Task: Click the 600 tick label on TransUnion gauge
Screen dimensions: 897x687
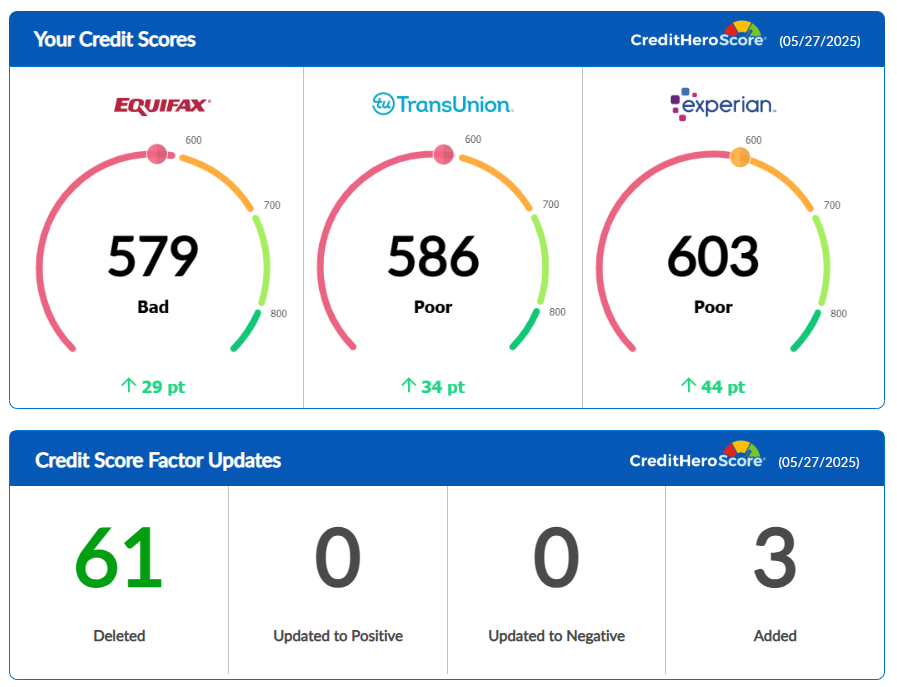Action: [x=473, y=140]
